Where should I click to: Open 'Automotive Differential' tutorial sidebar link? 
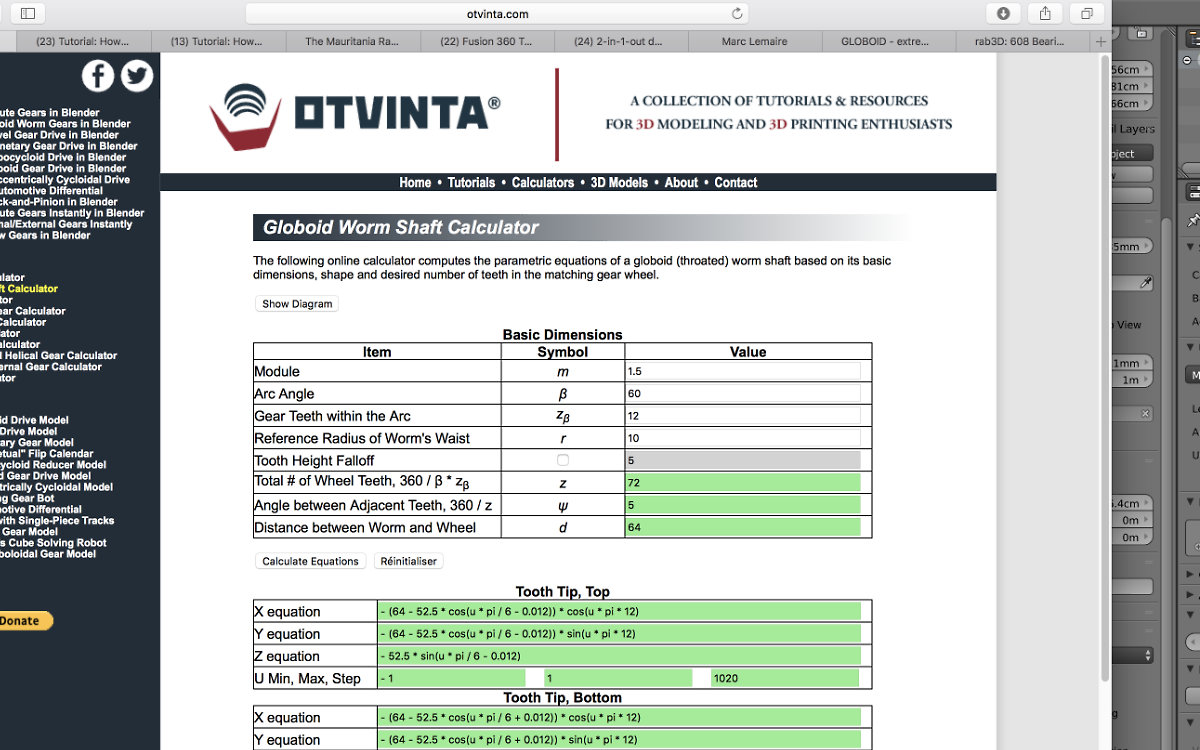coord(51,190)
